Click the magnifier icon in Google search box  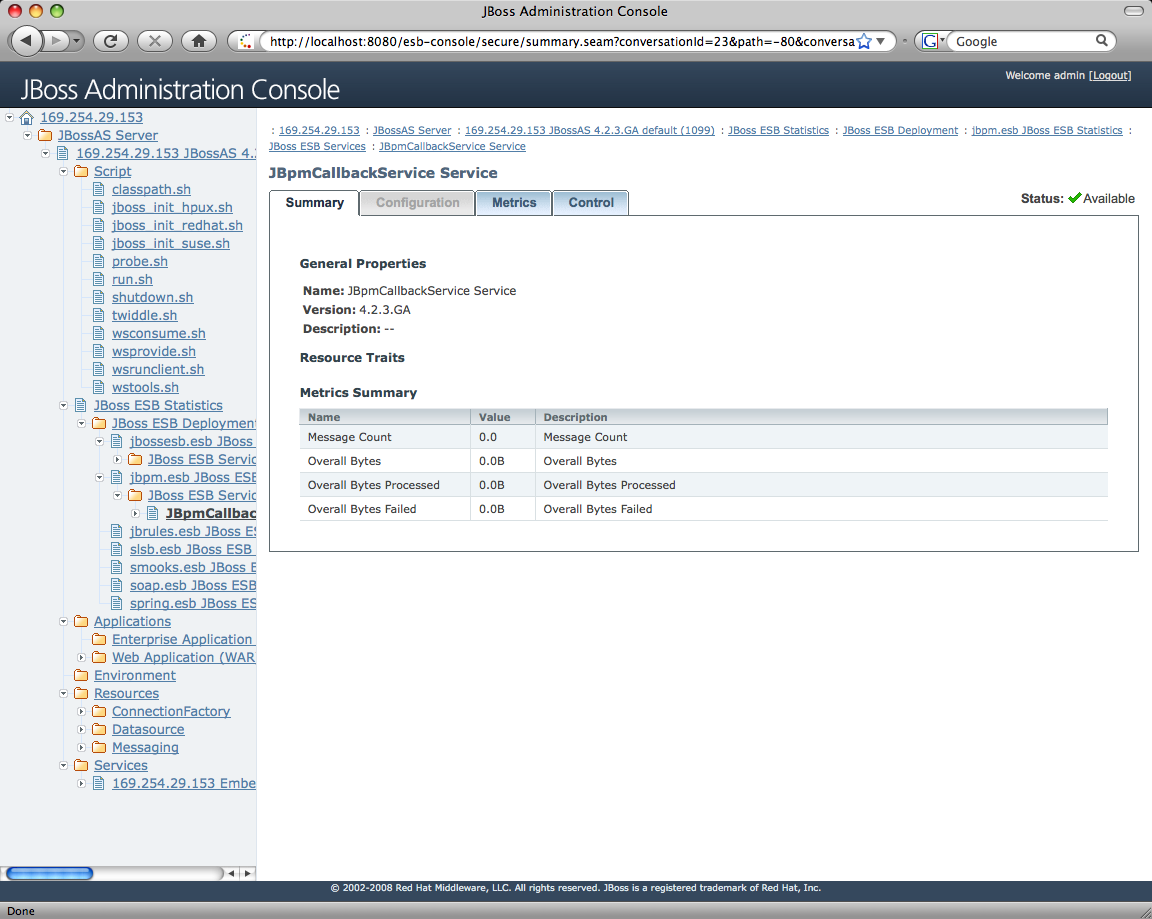point(1101,41)
